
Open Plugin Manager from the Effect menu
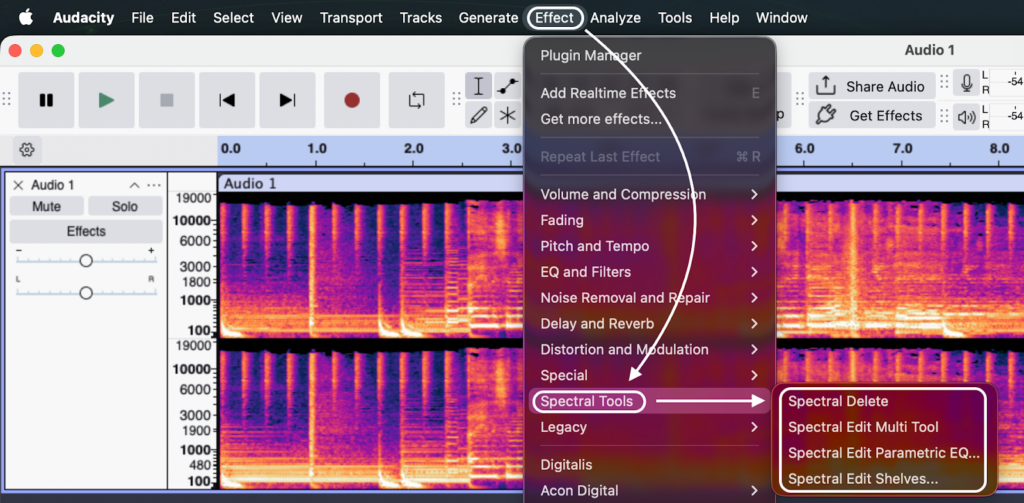point(591,55)
